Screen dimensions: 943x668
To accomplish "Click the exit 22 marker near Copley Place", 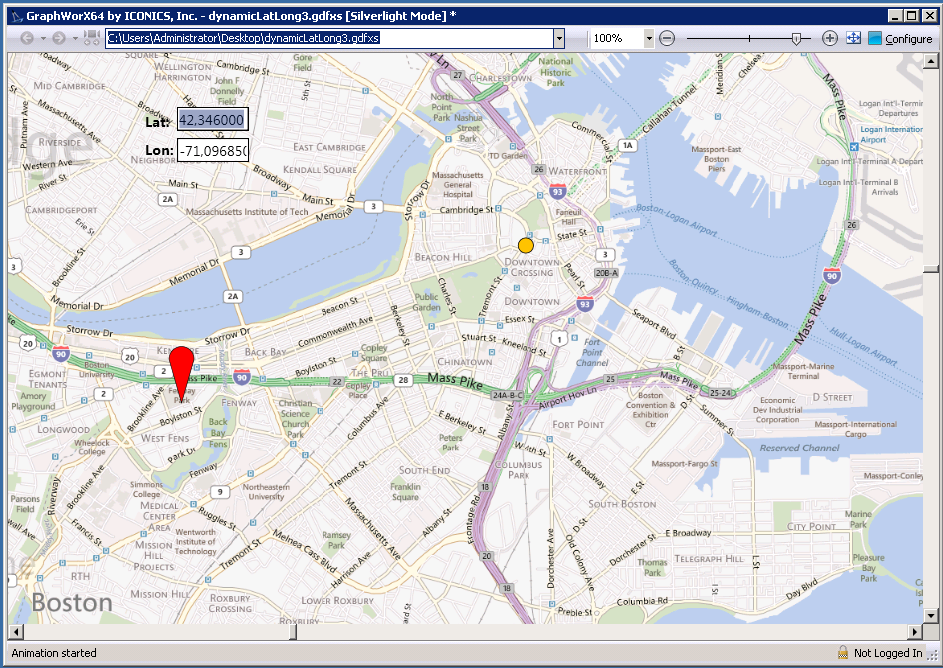I will pyautogui.click(x=337, y=382).
